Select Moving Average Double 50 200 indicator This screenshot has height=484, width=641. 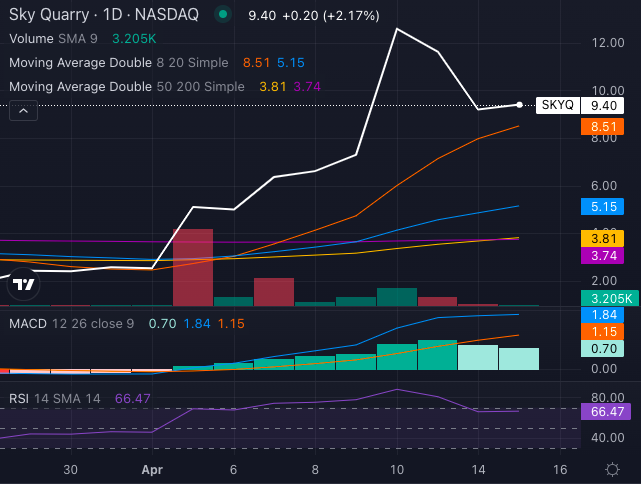(x=127, y=87)
